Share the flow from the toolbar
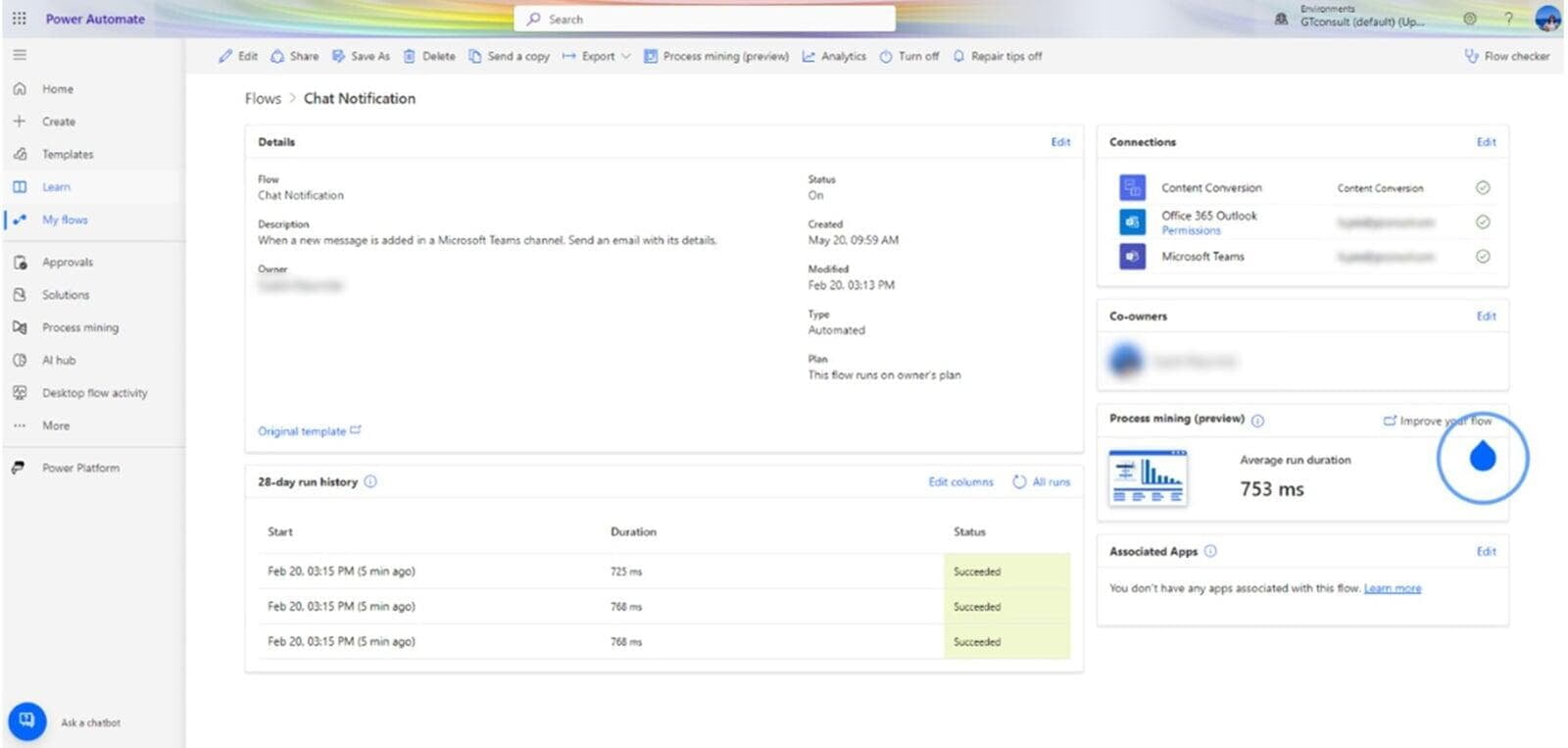 coord(294,56)
